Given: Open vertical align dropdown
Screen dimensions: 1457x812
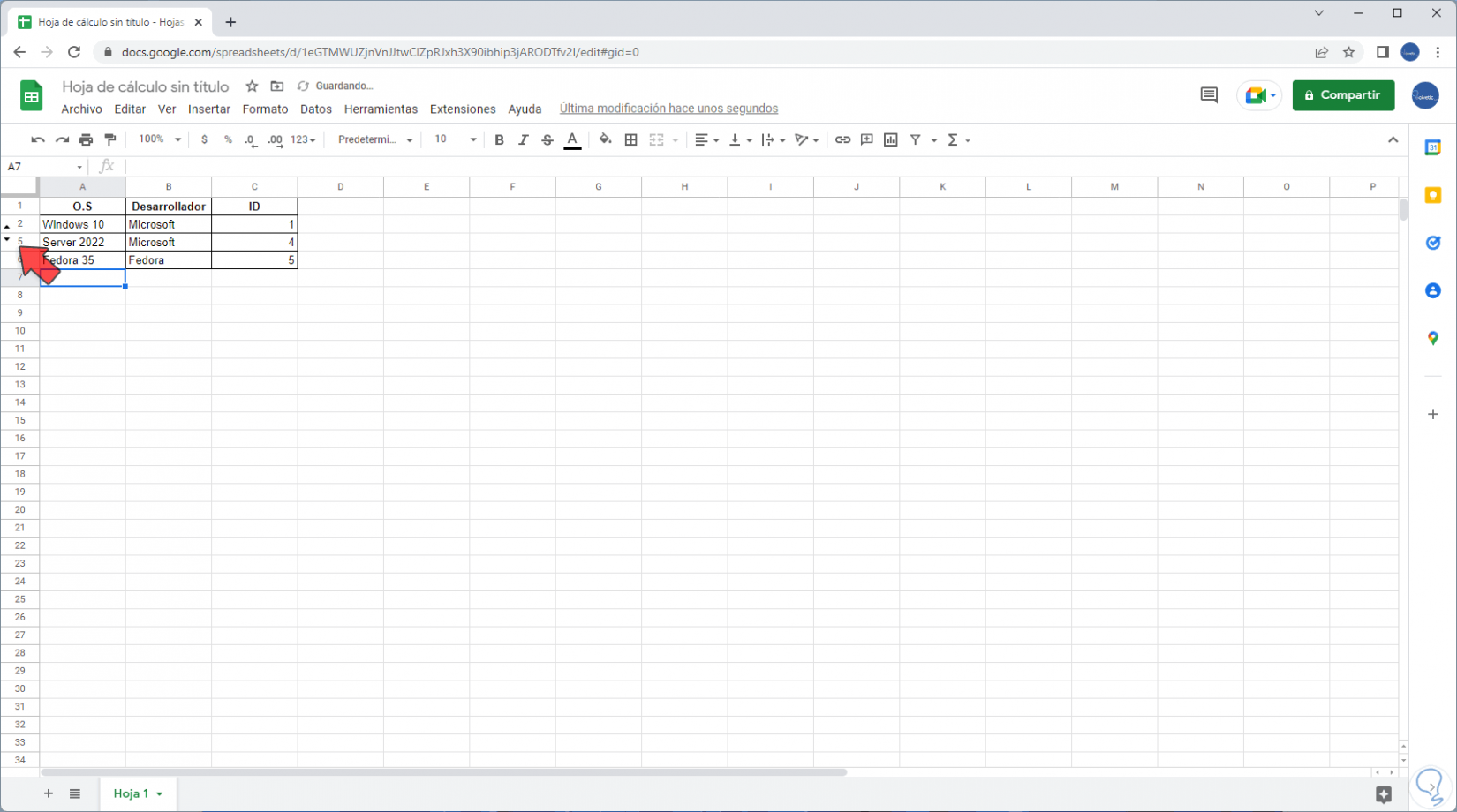Looking at the screenshot, I should coord(739,139).
